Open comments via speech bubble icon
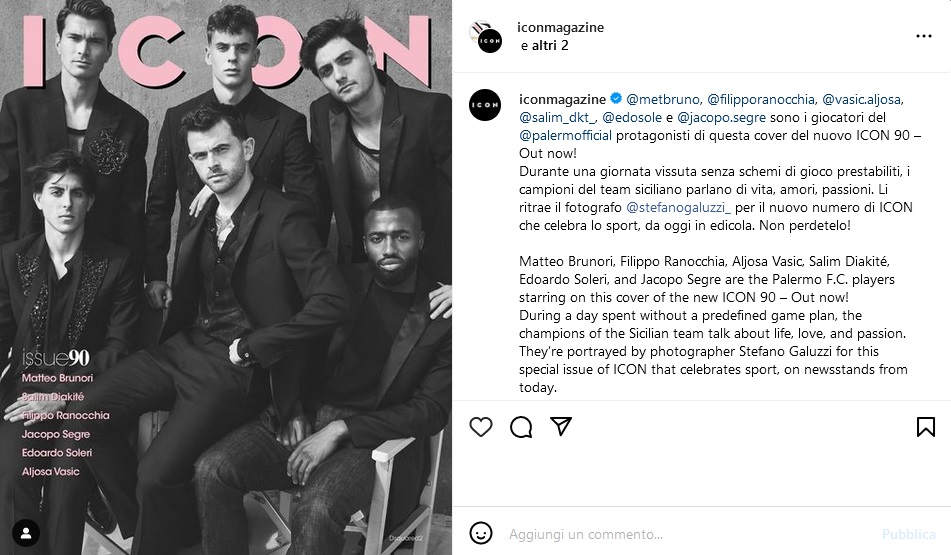951x555 pixels. pos(521,427)
